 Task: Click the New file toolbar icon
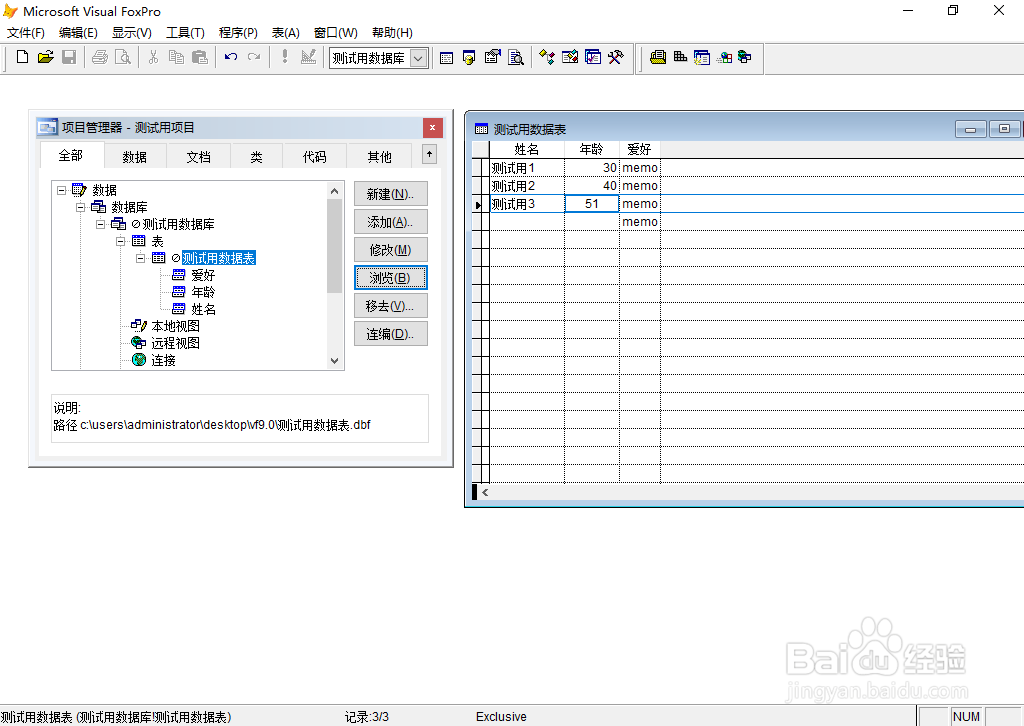[x=22, y=57]
